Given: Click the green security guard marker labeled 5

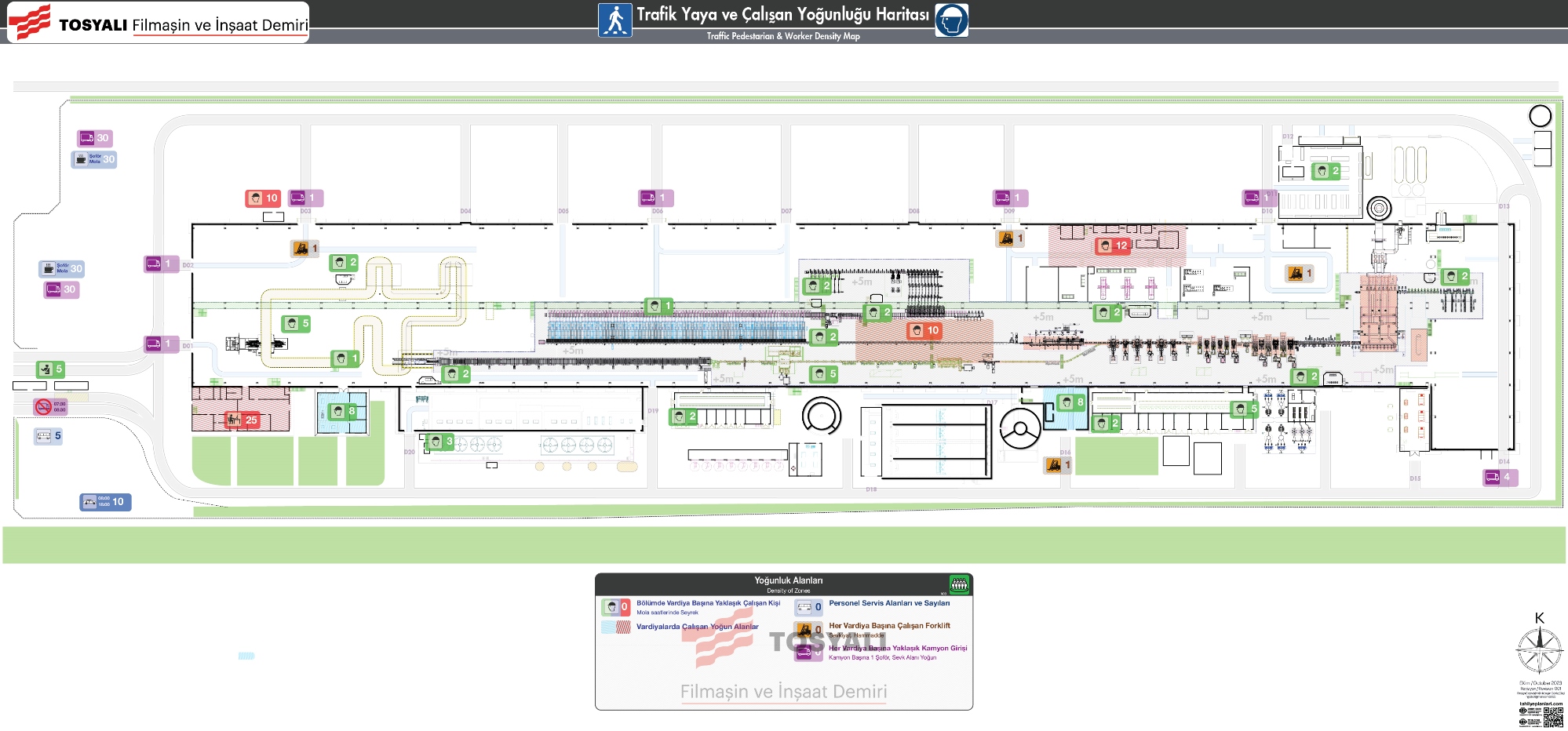Looking at the screenshot, I should pos(51,369).
